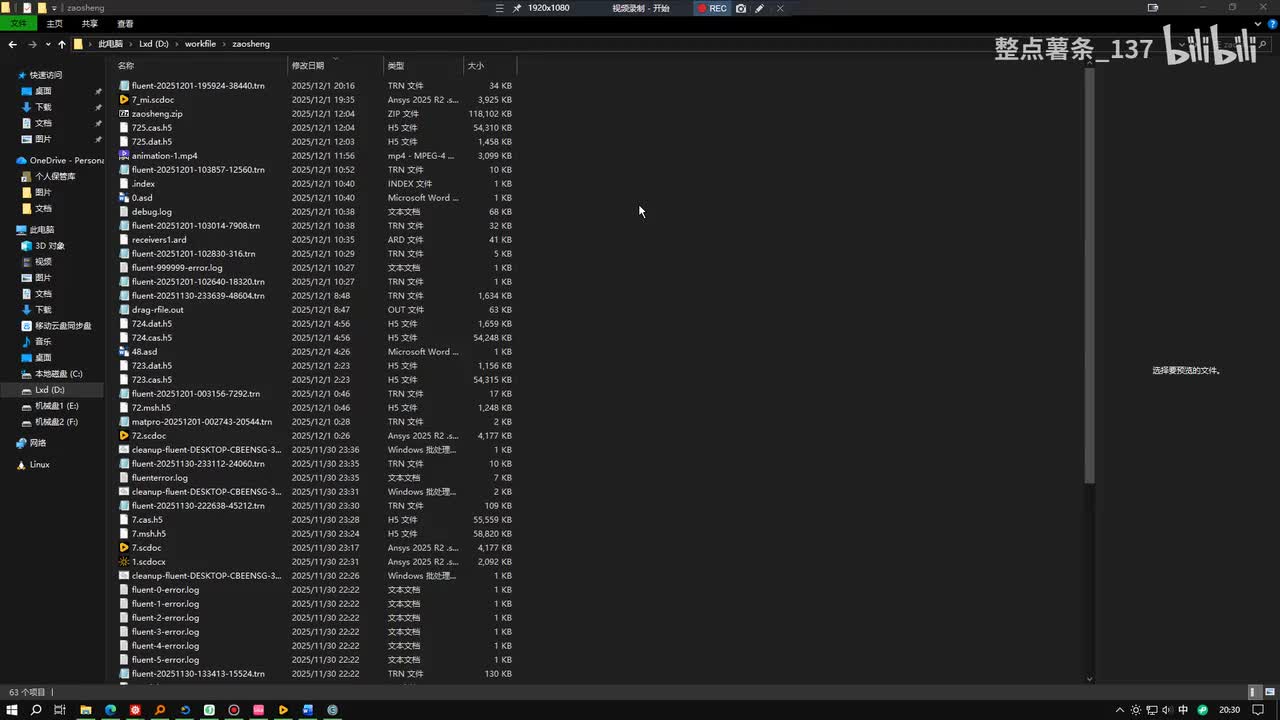Open the 共享 ribbon tab

(x=90, y=23)
